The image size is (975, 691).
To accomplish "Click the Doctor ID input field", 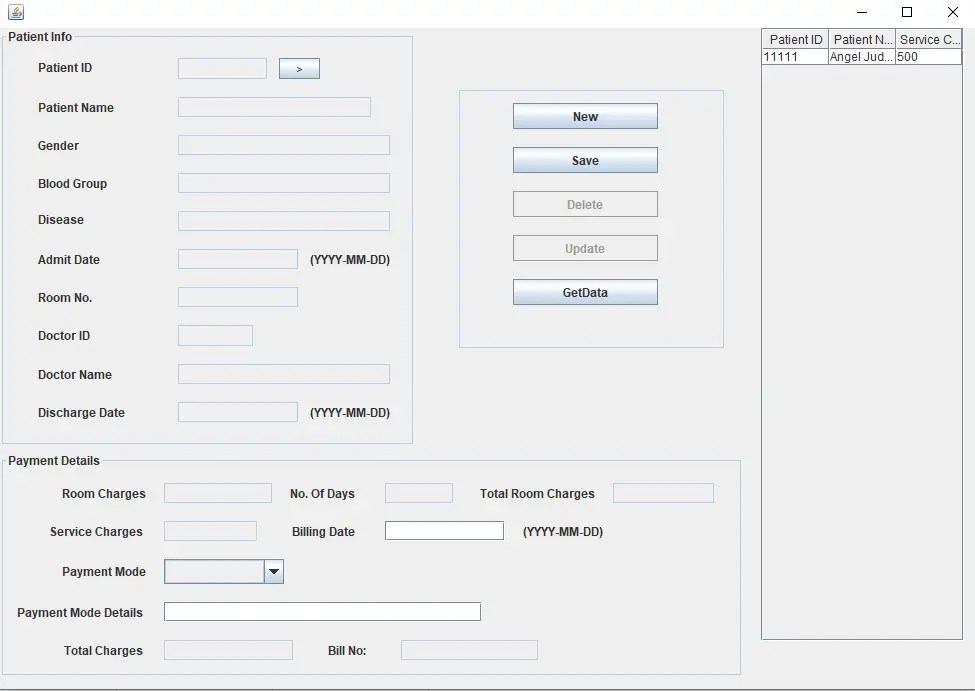I will (x=215, y=335).
